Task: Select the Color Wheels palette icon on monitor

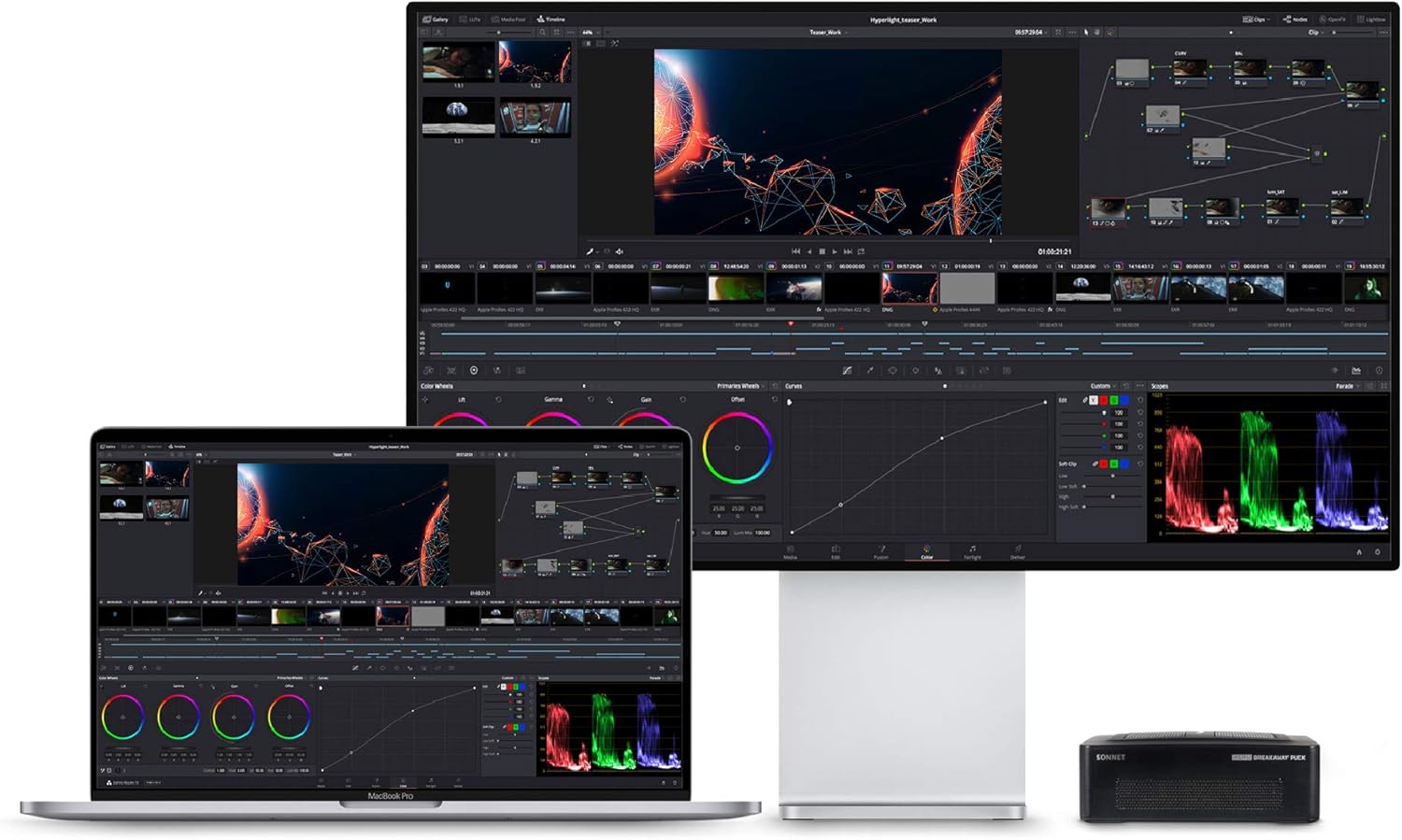Action: pos(474,371)
